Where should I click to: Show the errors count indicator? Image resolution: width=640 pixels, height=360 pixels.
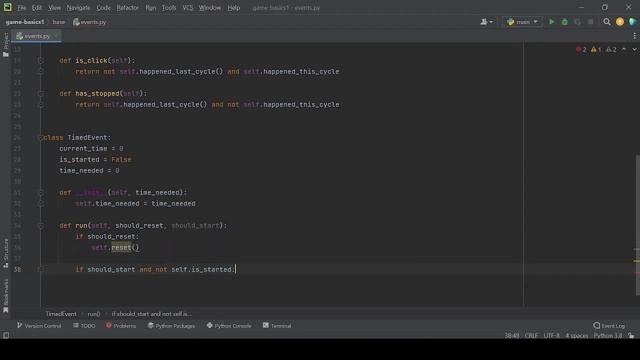[581, 49]
